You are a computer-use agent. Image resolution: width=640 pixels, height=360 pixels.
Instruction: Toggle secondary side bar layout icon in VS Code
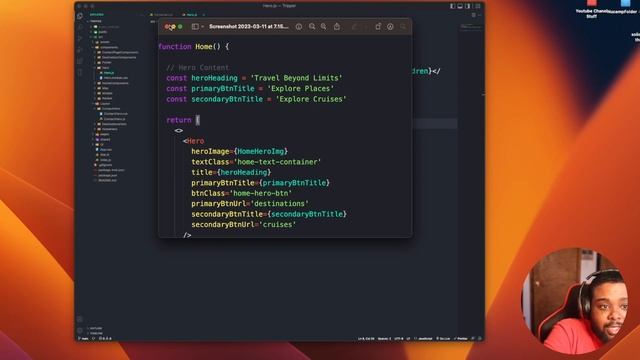(x=468, y=6)
